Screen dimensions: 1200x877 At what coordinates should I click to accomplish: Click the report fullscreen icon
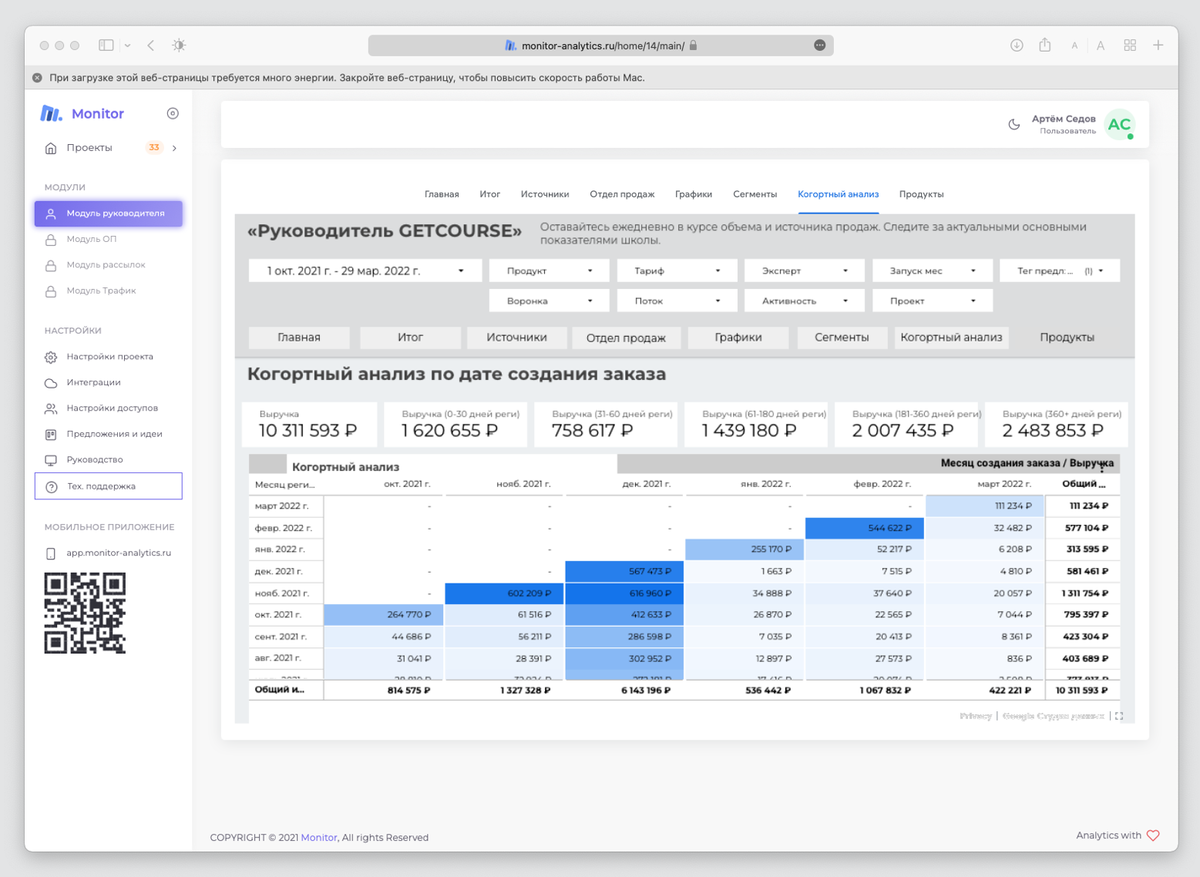1118,716
